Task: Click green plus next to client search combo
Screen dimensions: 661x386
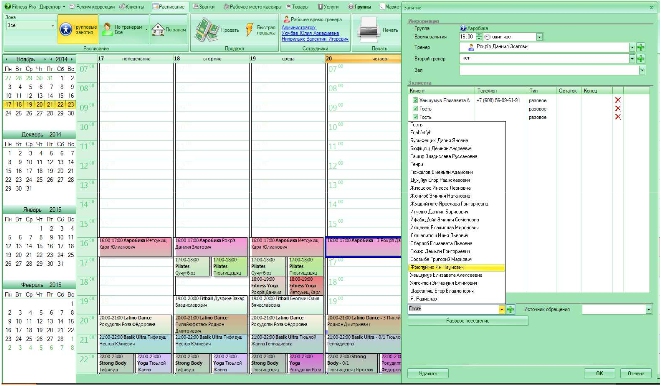Action: pos(510,309)
